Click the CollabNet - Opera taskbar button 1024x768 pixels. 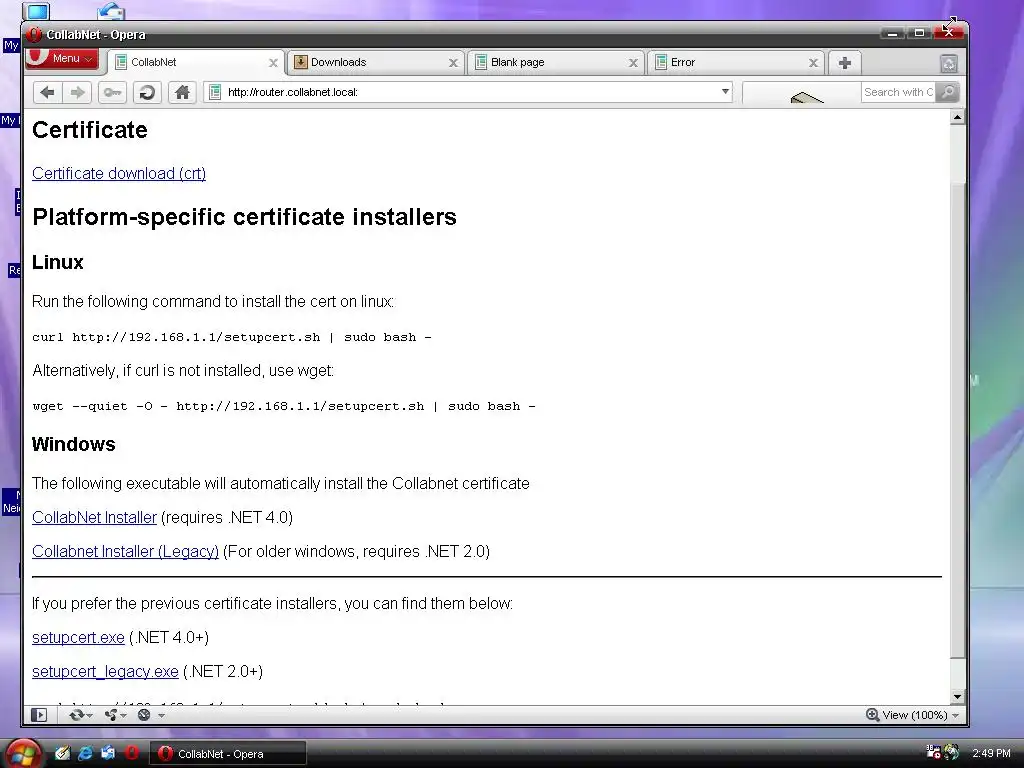[229, 754]
